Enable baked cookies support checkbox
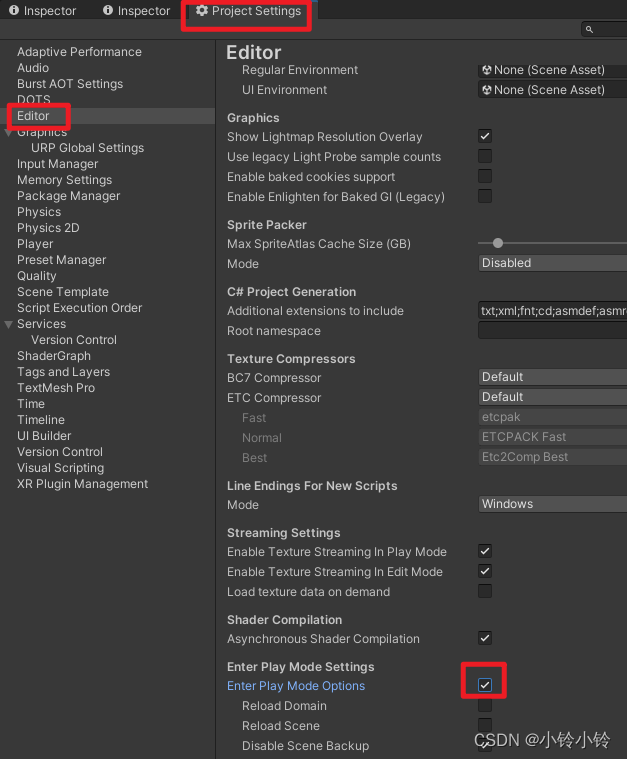The width and height of the screenshot is (627, 759). click(485, 176)
